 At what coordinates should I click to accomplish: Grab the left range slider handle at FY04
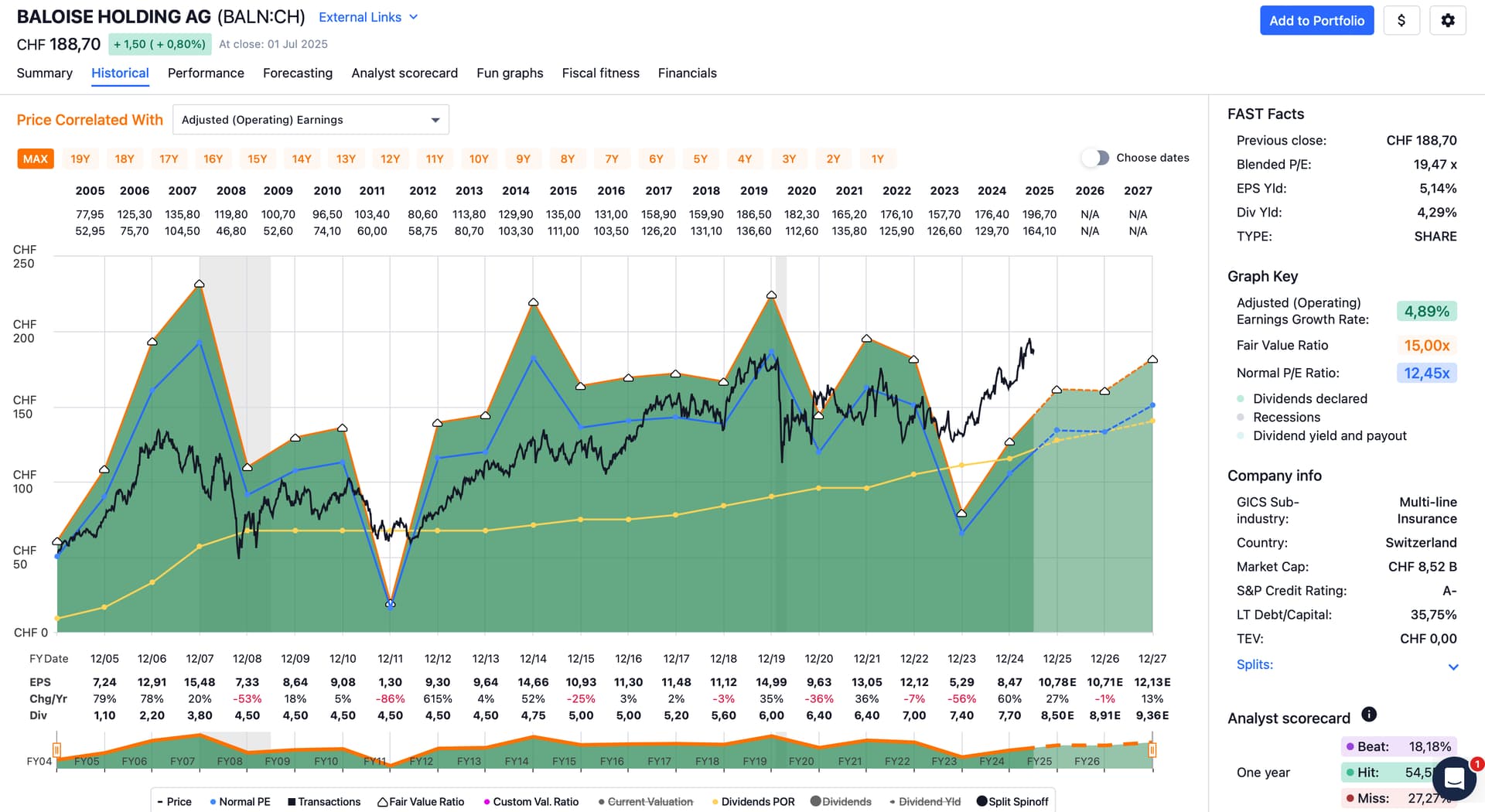click(x=56, y=749)
